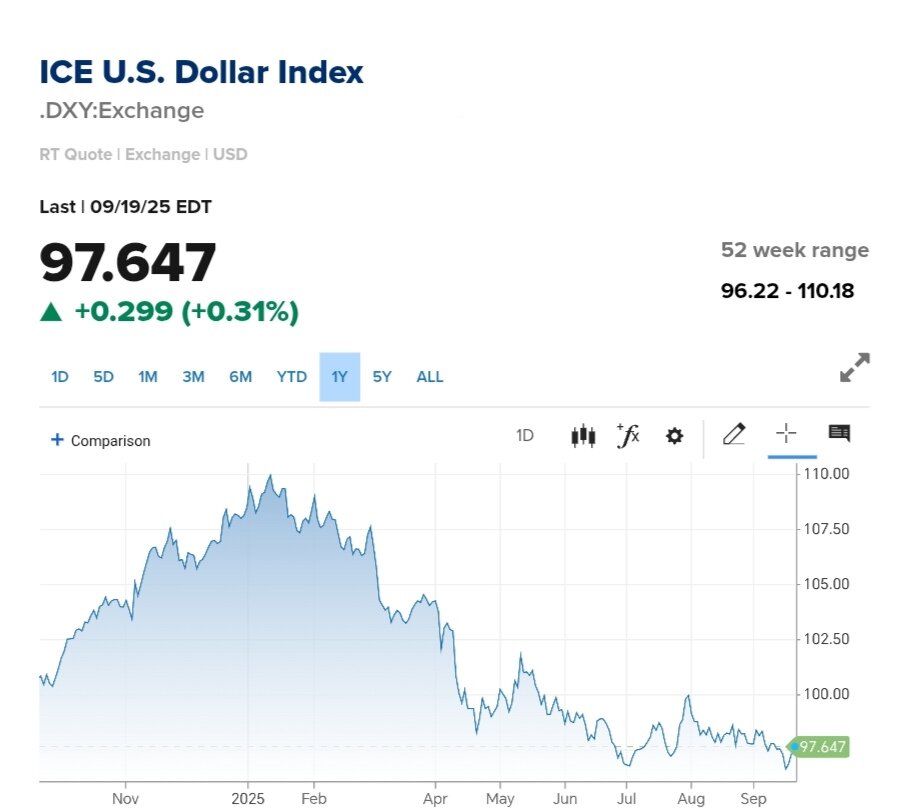907x812 pixels.
Task: Select the 1M time range
Action: tap(148, 377)
